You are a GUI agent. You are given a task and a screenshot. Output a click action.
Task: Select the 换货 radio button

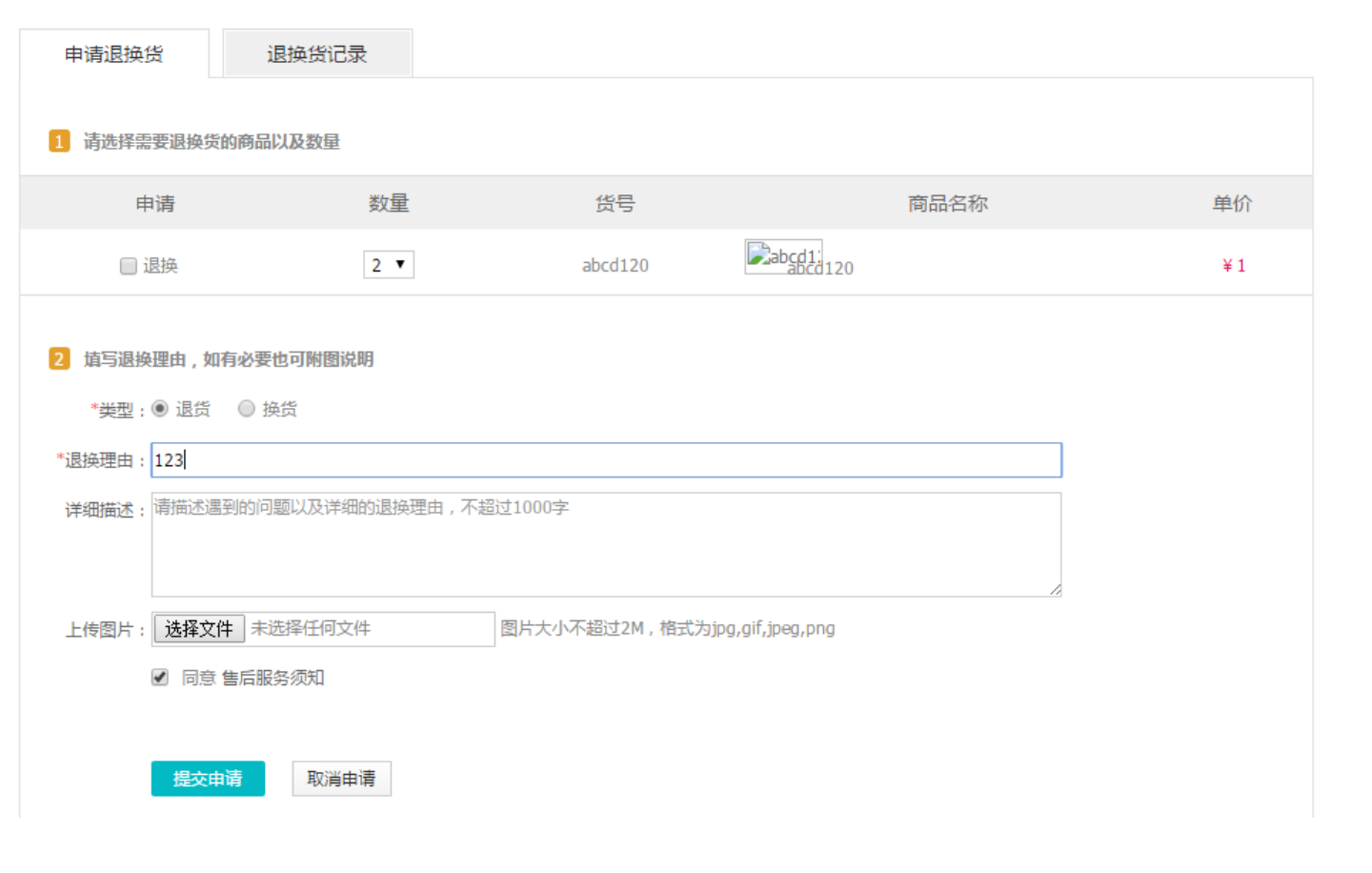click(247, 408)
